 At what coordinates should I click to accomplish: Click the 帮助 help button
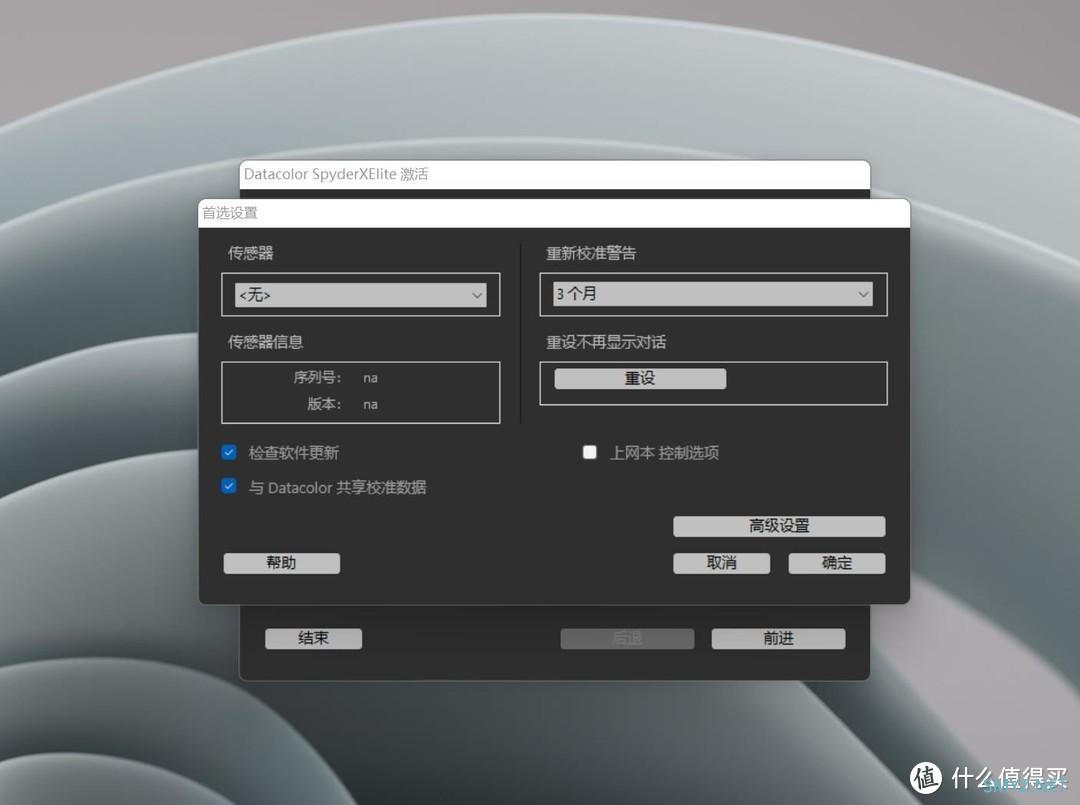(x=282, y=563)
